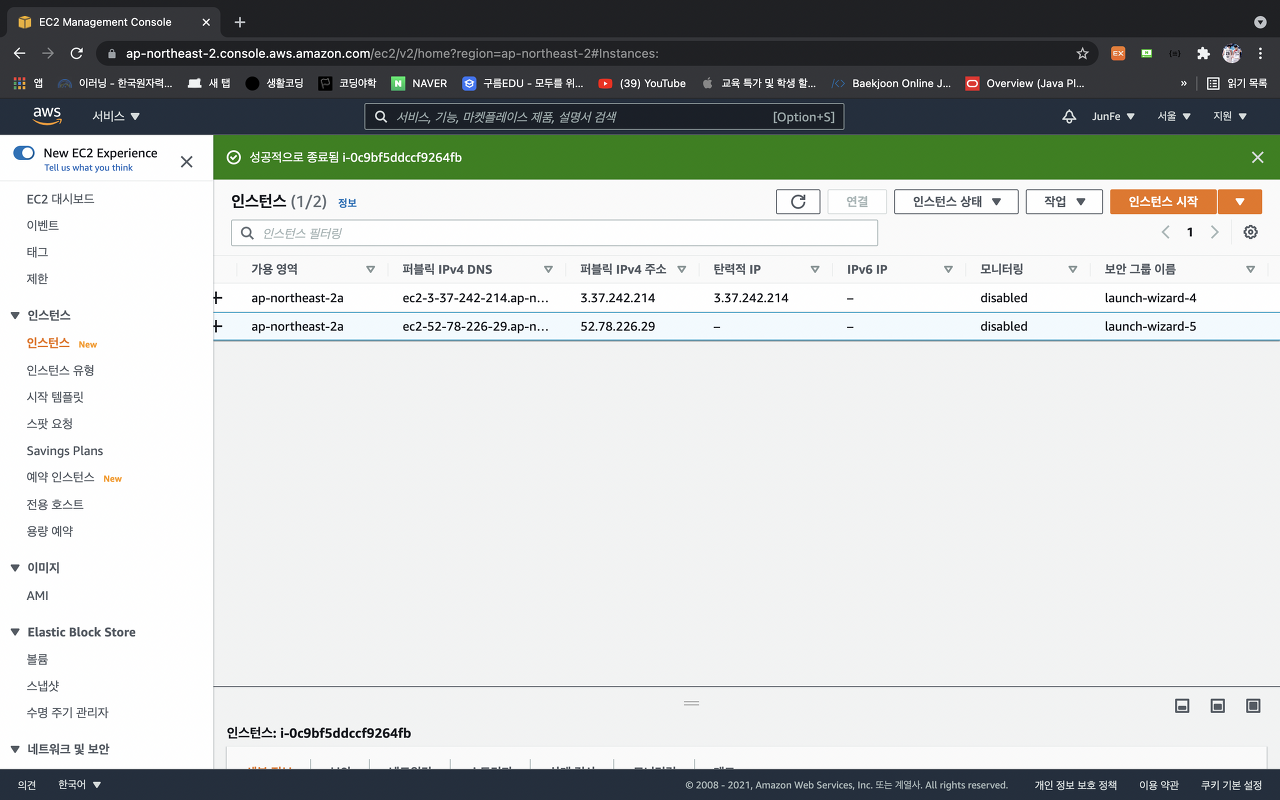The image size is (1280, 800).
Task: Open 인스턴스 유형 in sidebar
Action: 60,370
